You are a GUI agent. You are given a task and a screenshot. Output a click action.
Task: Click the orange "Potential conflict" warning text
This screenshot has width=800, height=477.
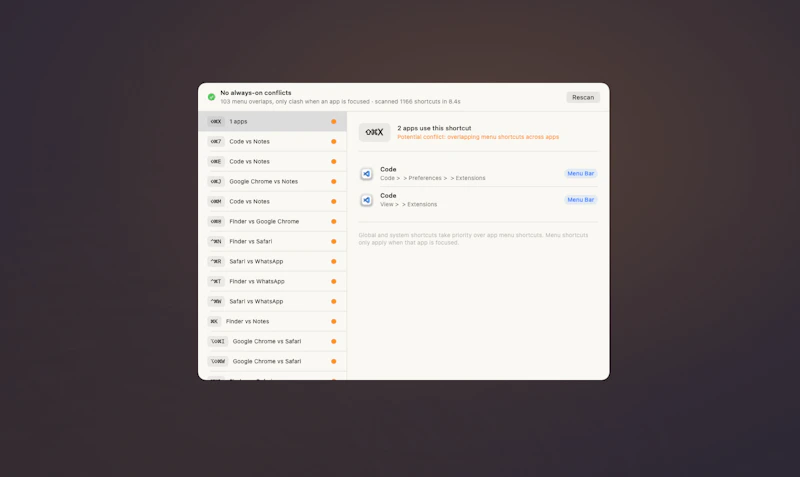(x=478, y=137)
